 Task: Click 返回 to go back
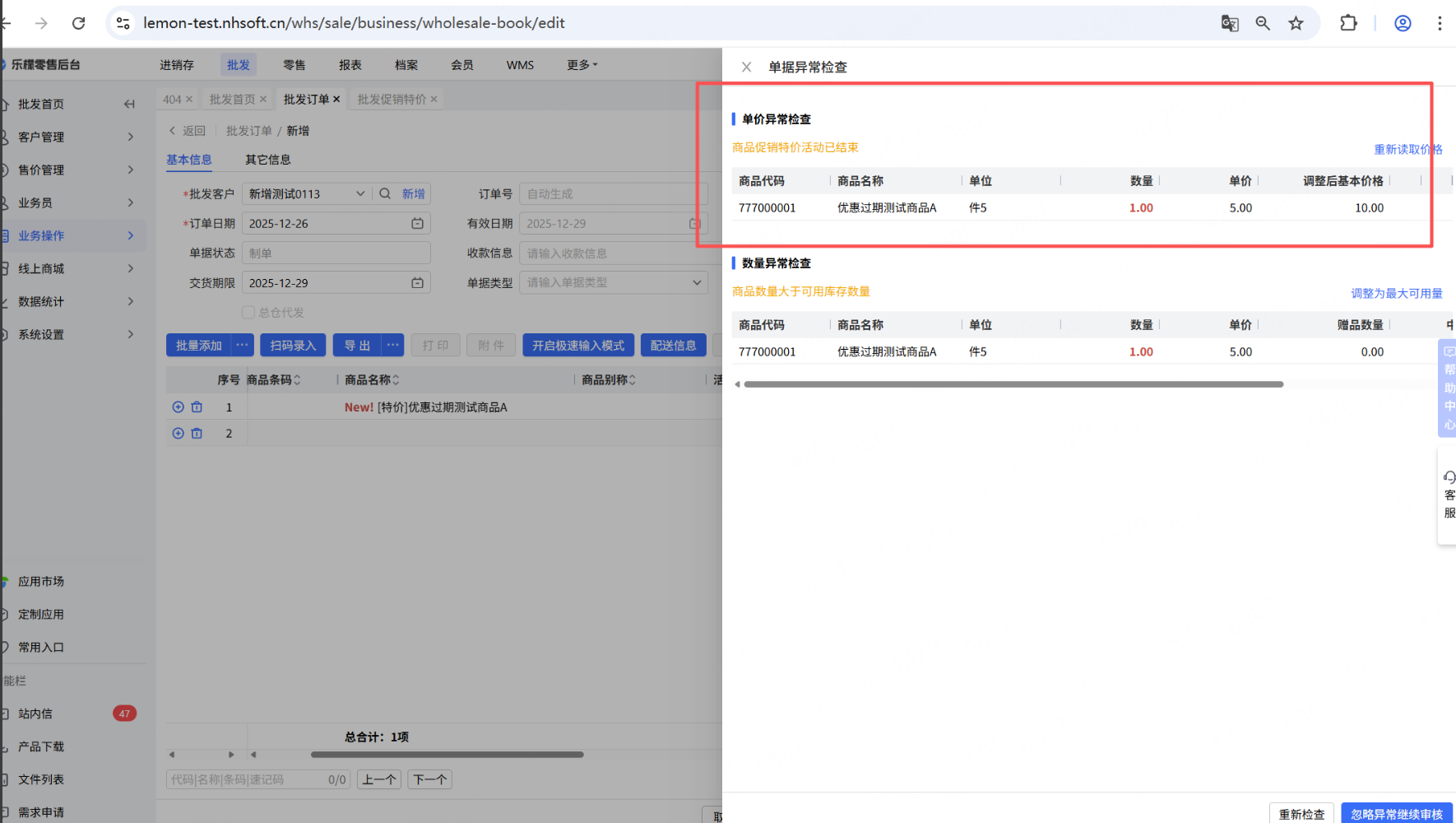[x=188, y=131]
